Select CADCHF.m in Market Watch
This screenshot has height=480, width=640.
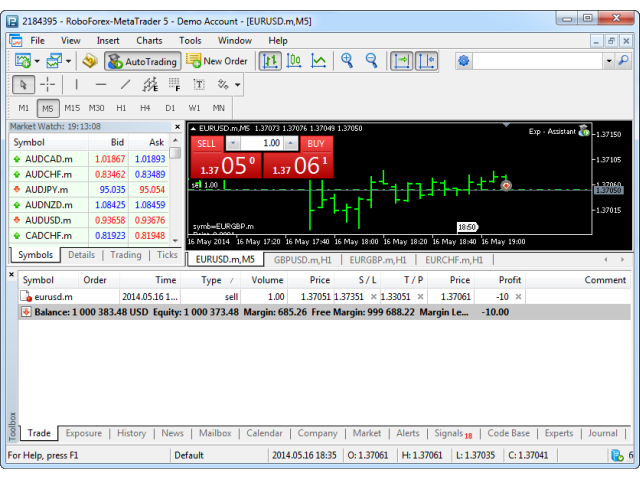coord(89,236)
